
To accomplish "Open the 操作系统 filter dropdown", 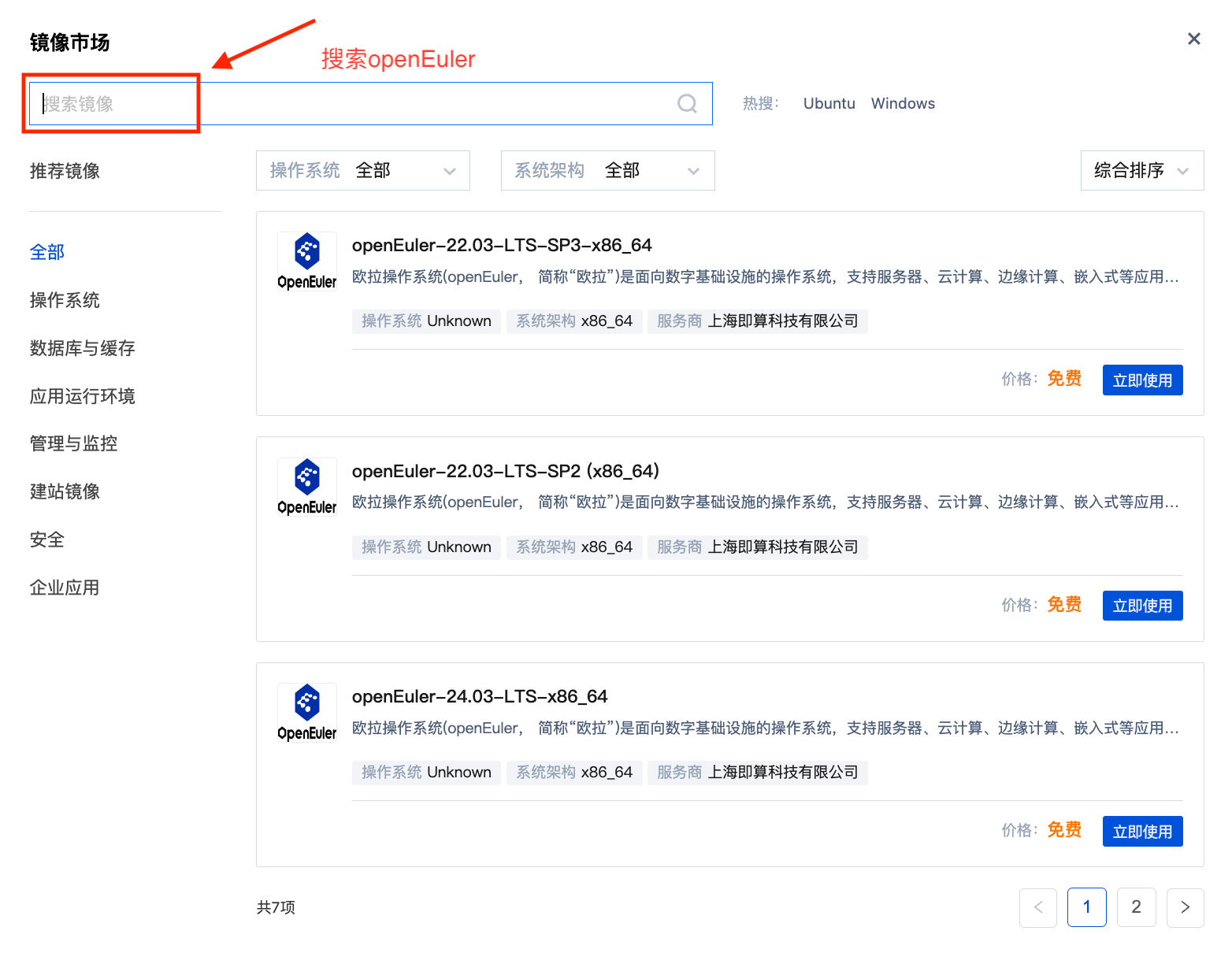I will coord(363,171).
